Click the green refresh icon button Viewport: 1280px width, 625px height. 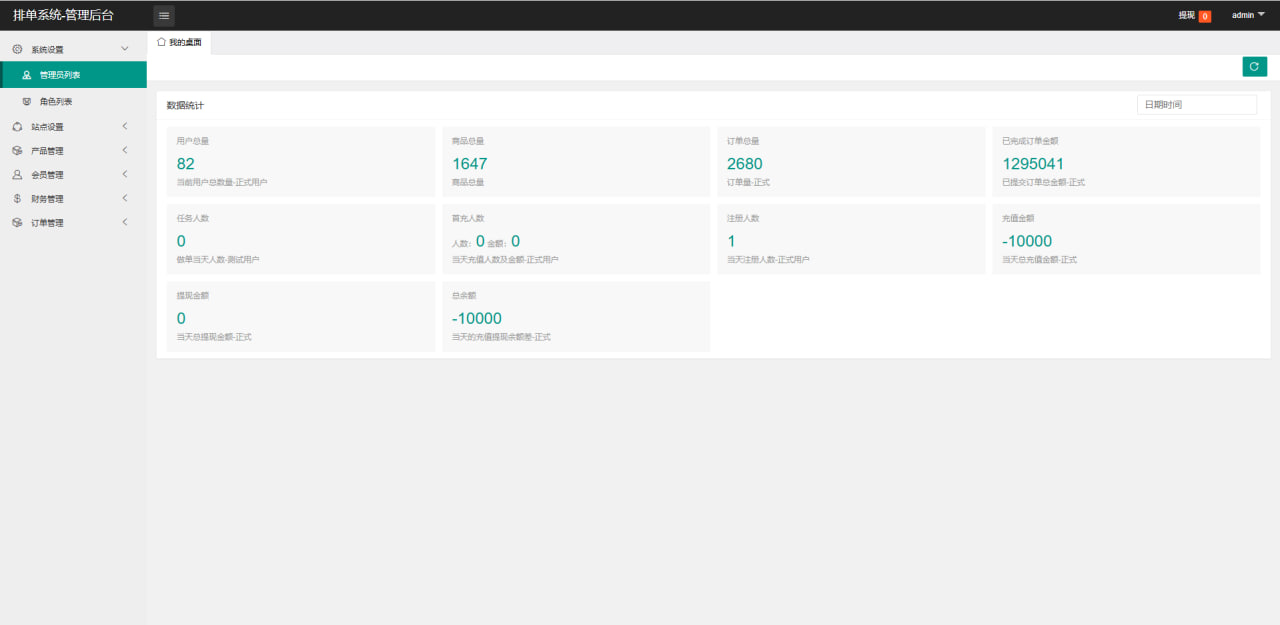(x=1254, y=66)
